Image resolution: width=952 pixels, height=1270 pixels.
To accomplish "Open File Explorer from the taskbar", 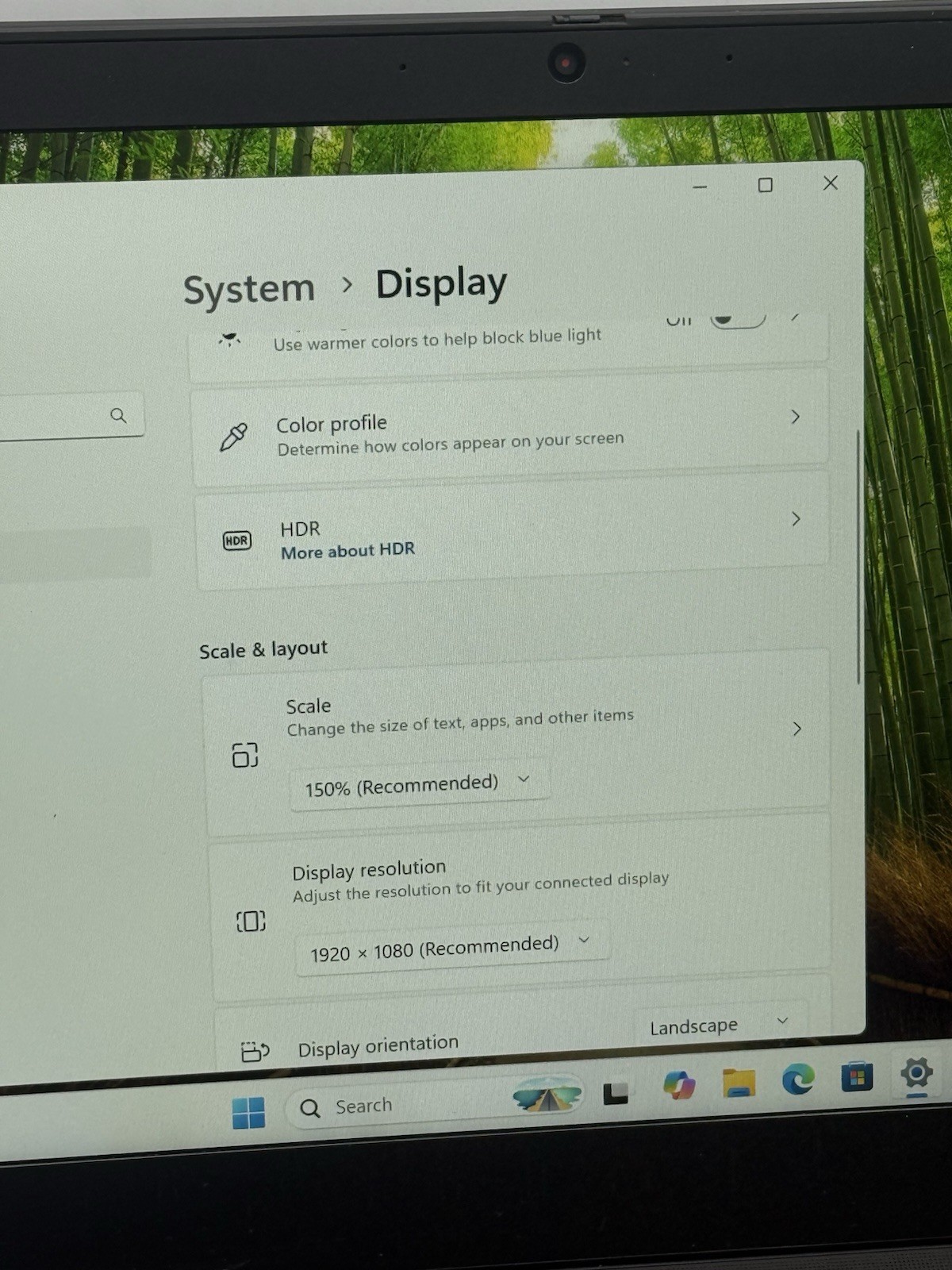I will tap(739, 1082).
